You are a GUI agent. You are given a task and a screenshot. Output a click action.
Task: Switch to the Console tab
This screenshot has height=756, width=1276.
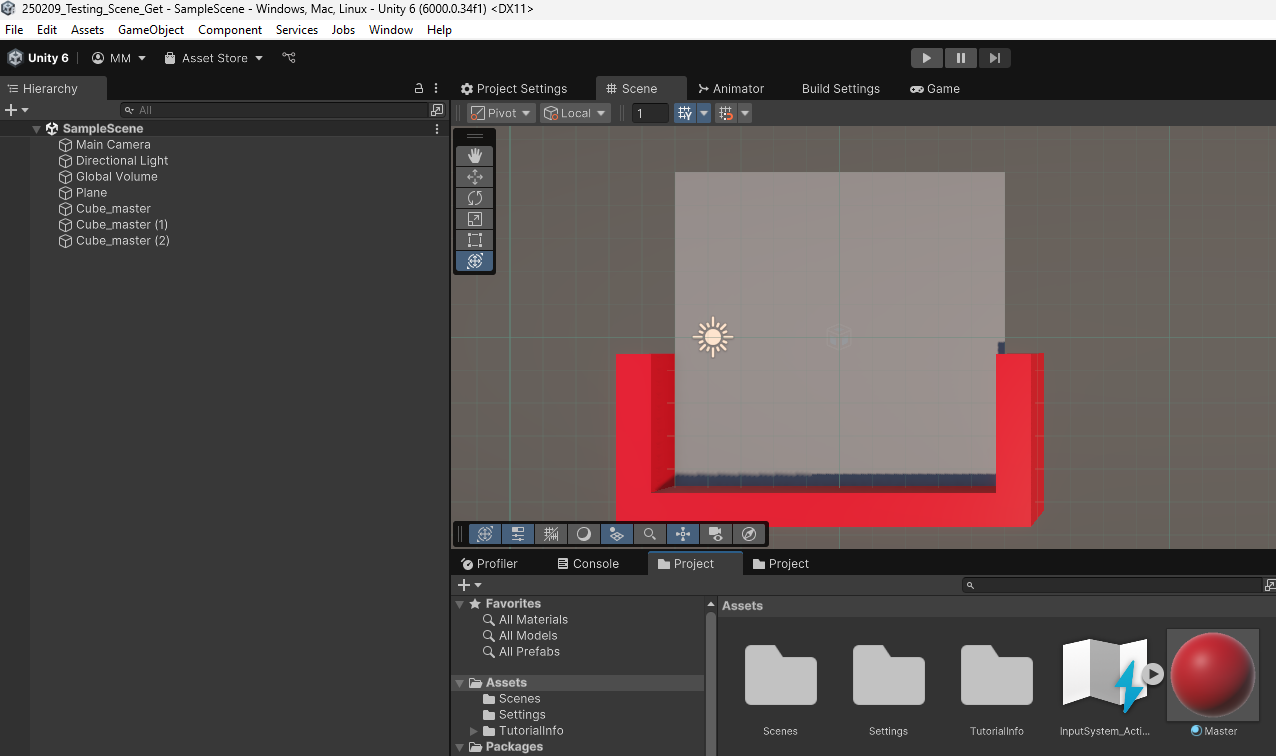tap(588, 564)
